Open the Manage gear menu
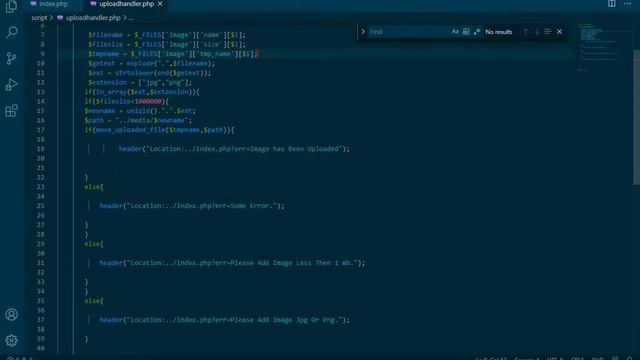Image resolution: width=640 pixels, height=360 pixels. (11, 340)
